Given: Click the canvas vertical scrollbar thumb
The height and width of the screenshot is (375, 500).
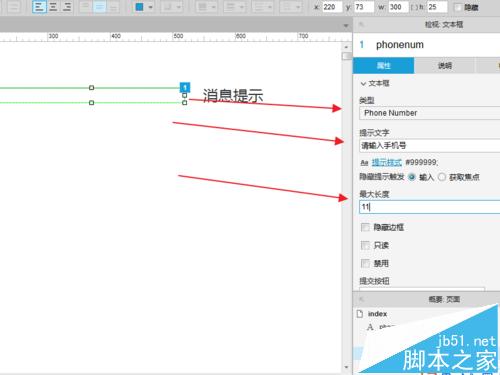Looking at the screenshot, I should (x=347, y=56).
